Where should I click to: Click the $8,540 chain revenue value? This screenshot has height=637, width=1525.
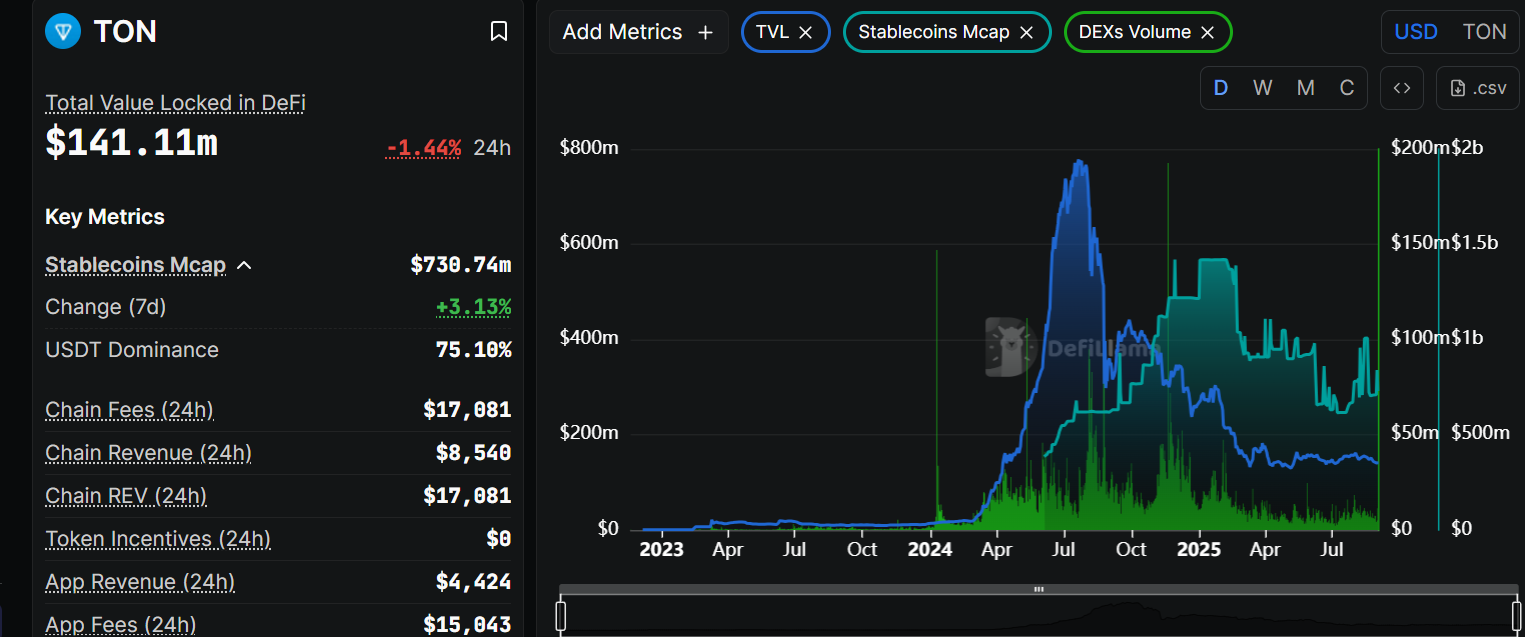[x=474, y=453]
